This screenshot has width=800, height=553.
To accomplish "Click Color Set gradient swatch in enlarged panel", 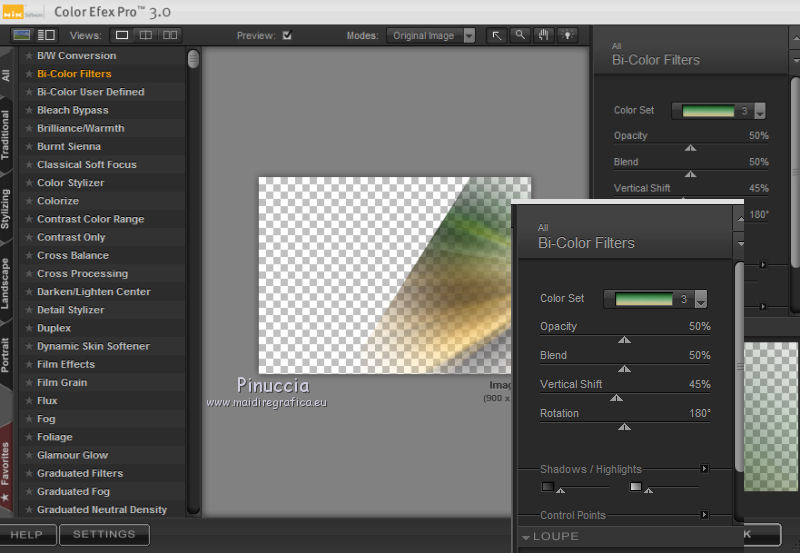I will 644,299.
